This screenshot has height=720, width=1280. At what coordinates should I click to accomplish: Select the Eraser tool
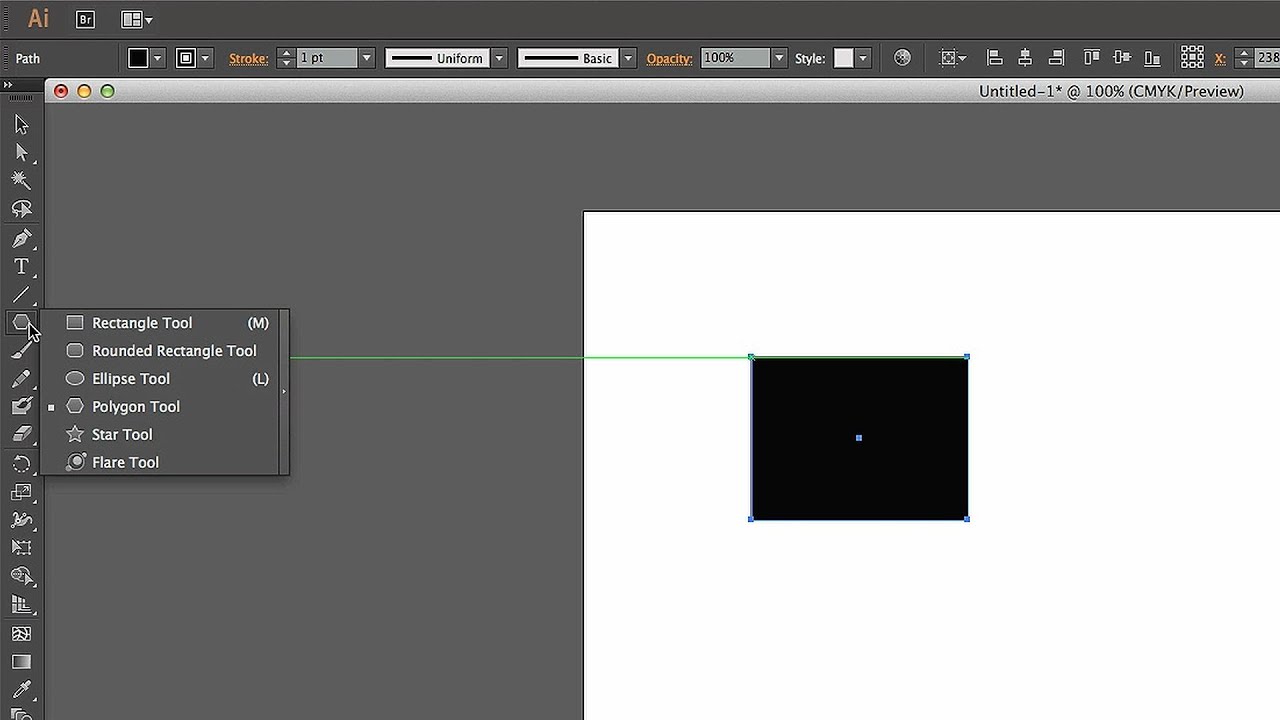[21, 434]
